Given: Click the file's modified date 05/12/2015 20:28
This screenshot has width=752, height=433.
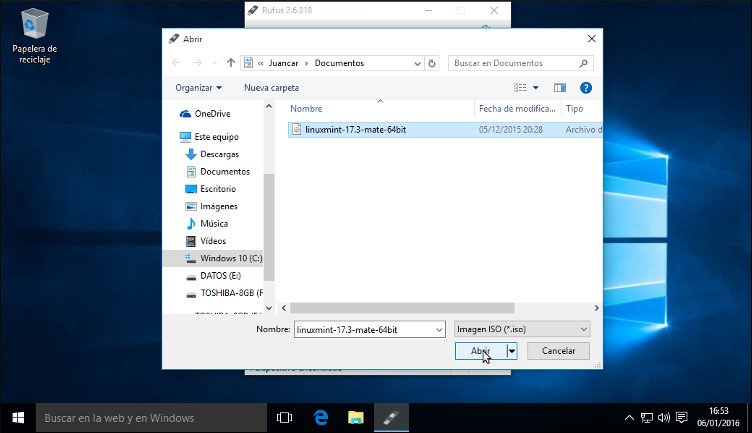Looking at the screenshot, I should [511, 129].
